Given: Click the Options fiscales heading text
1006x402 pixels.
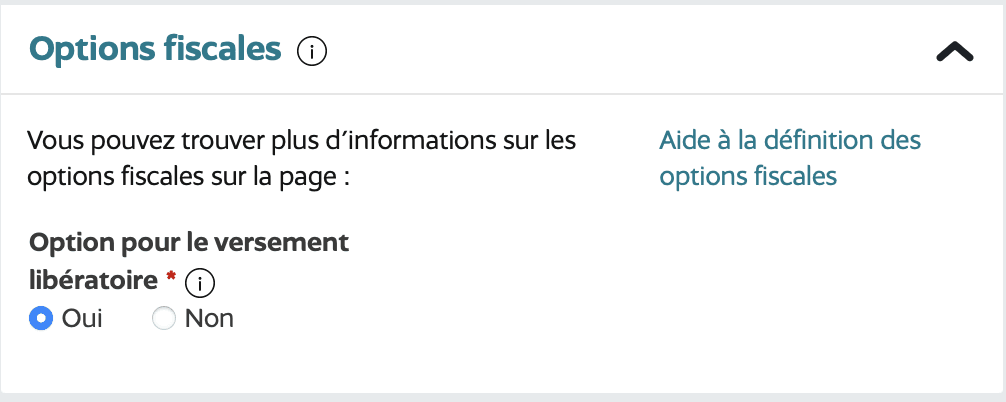Looking at the screenshot, I should [x=155, y=49].
